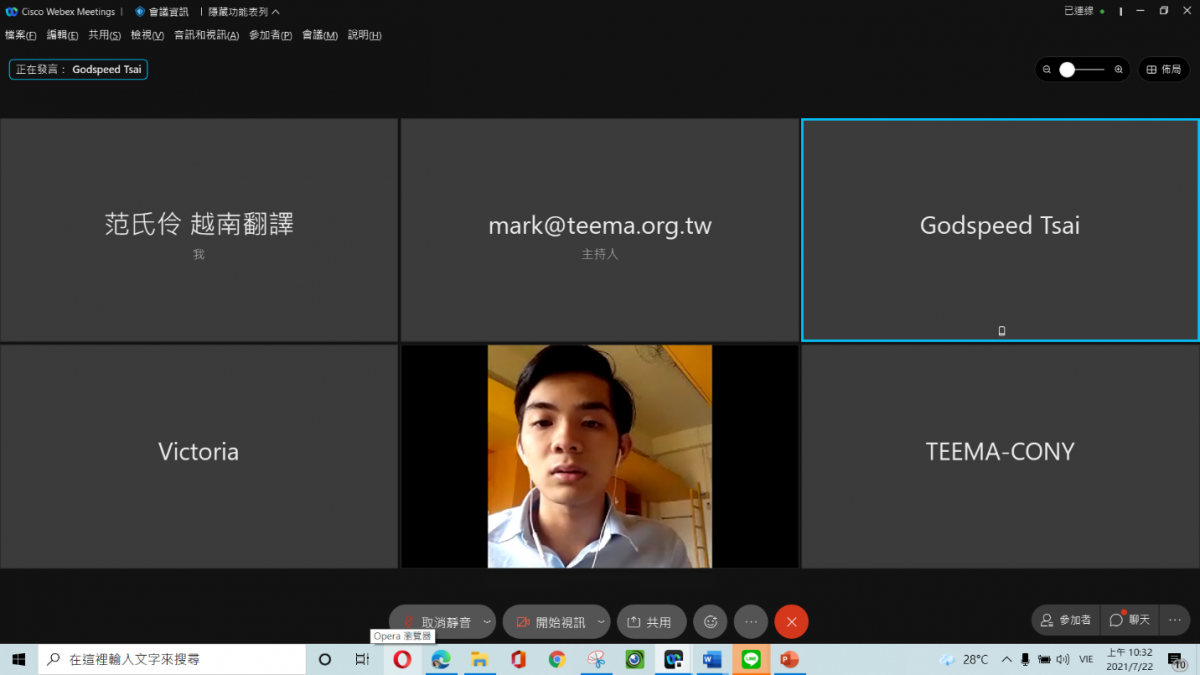Viewport: 1200px width, 675px height.
Task: Collapse the menu bar via 隱藏功能表列
Action: click(243, 12)
